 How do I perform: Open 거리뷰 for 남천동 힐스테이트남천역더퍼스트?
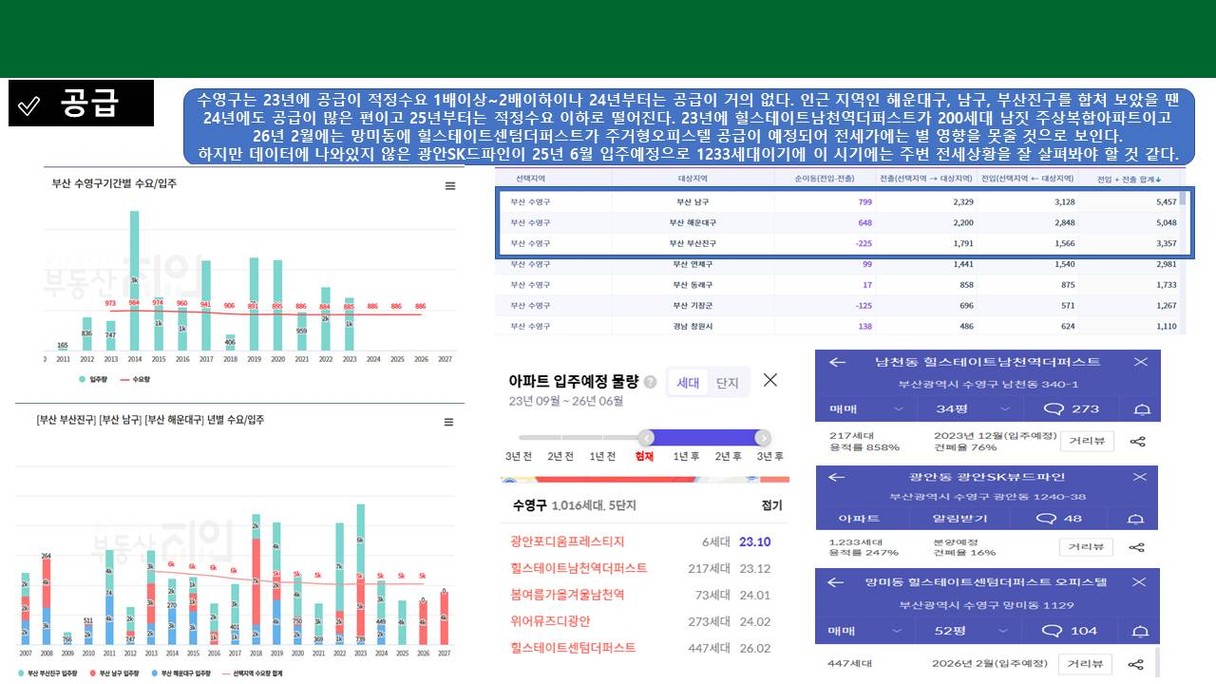pos(1086,441)
